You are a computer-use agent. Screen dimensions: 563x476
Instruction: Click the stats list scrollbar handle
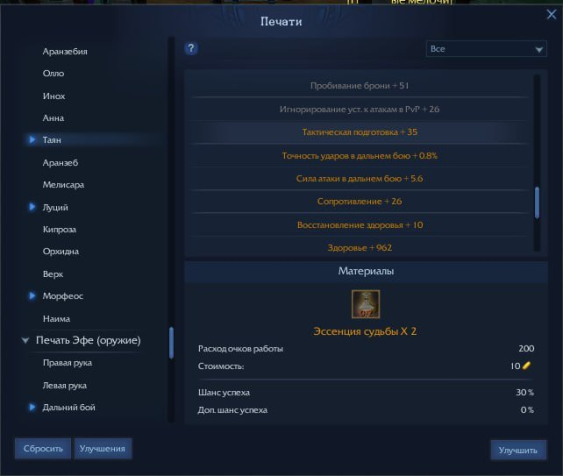point(537,203)
